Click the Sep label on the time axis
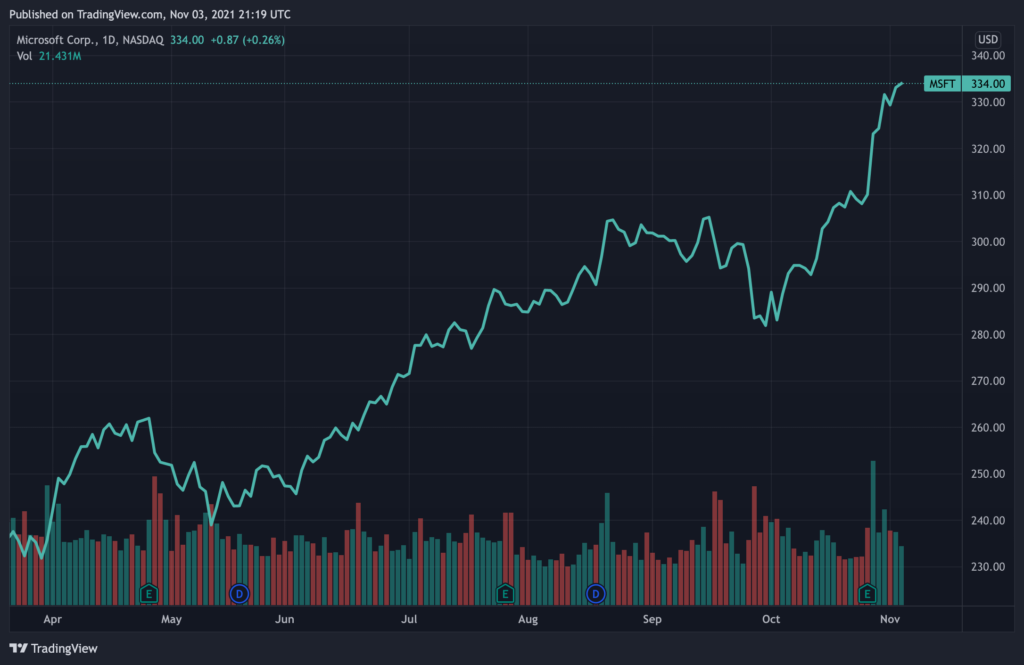The width and height of the screenshot is (1024, 665). 652,619
